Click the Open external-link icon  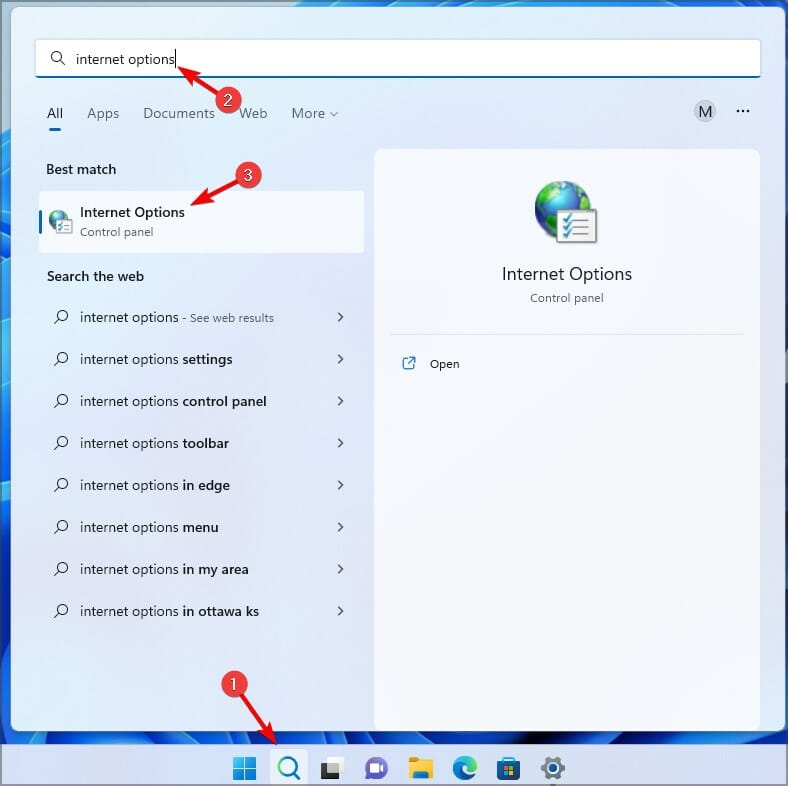click(409, 363)
